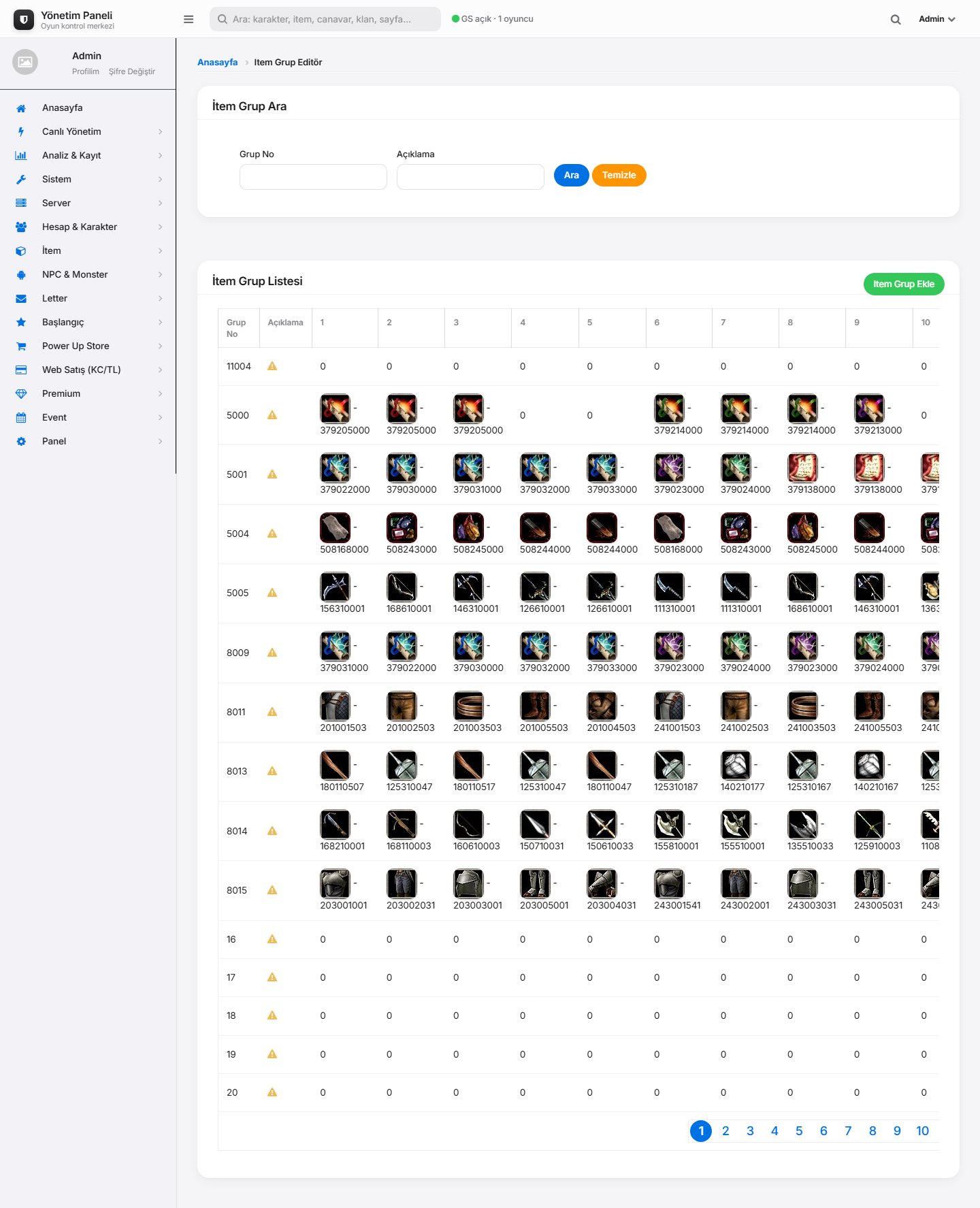The height and width of the screenshot is (1208, 980).
Task: Open the Web Satış (KC/TL) menu item
Action: tap(88, 370)
